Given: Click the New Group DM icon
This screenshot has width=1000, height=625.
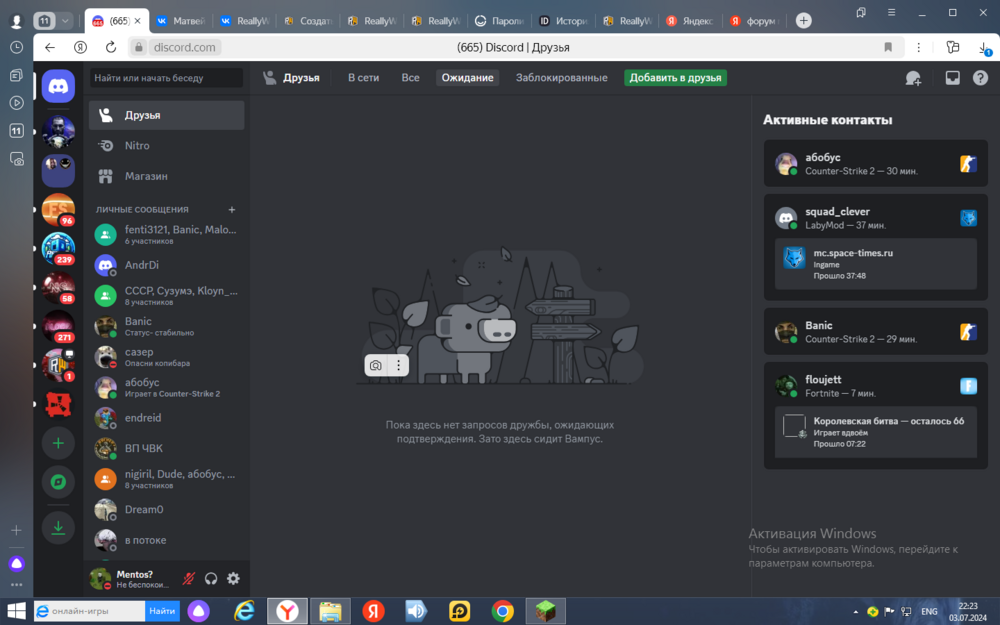Looking at the screenshot, I should pyautogui.click(x=913, y=78).
